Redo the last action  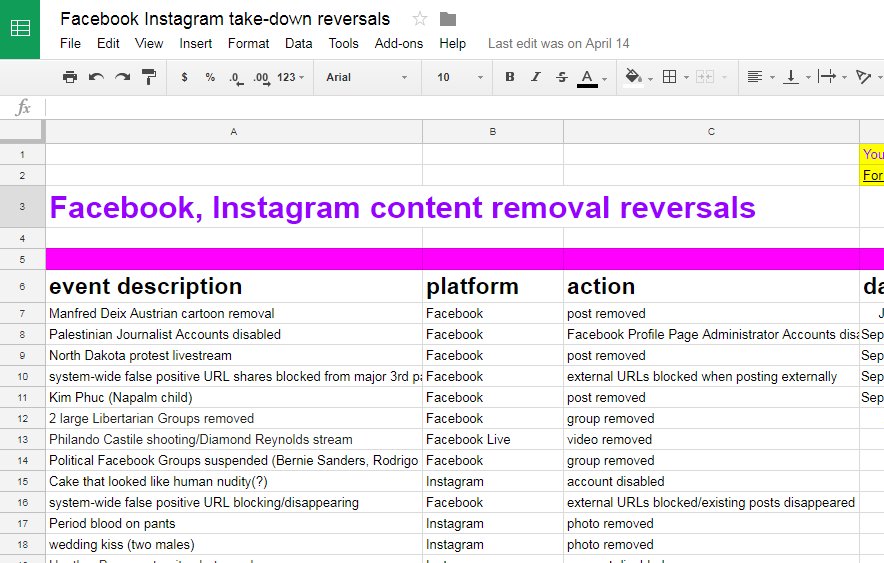[122, 77]
